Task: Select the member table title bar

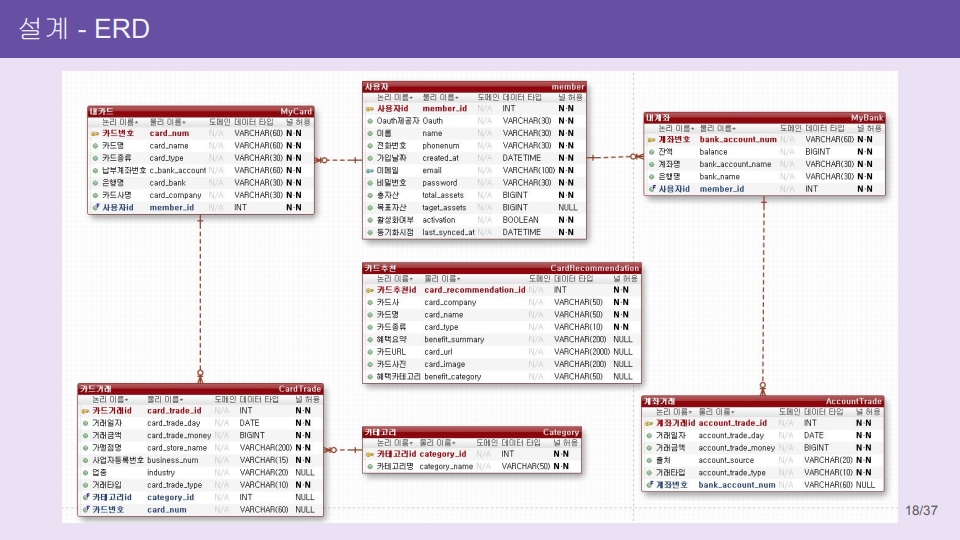Action: pyautogui.click(x=474, y=87)
